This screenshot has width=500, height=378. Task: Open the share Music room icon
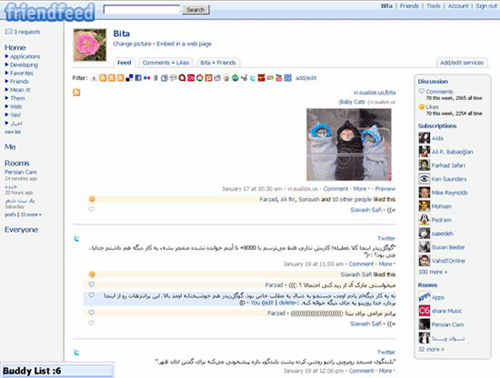(x=424, y=311)
